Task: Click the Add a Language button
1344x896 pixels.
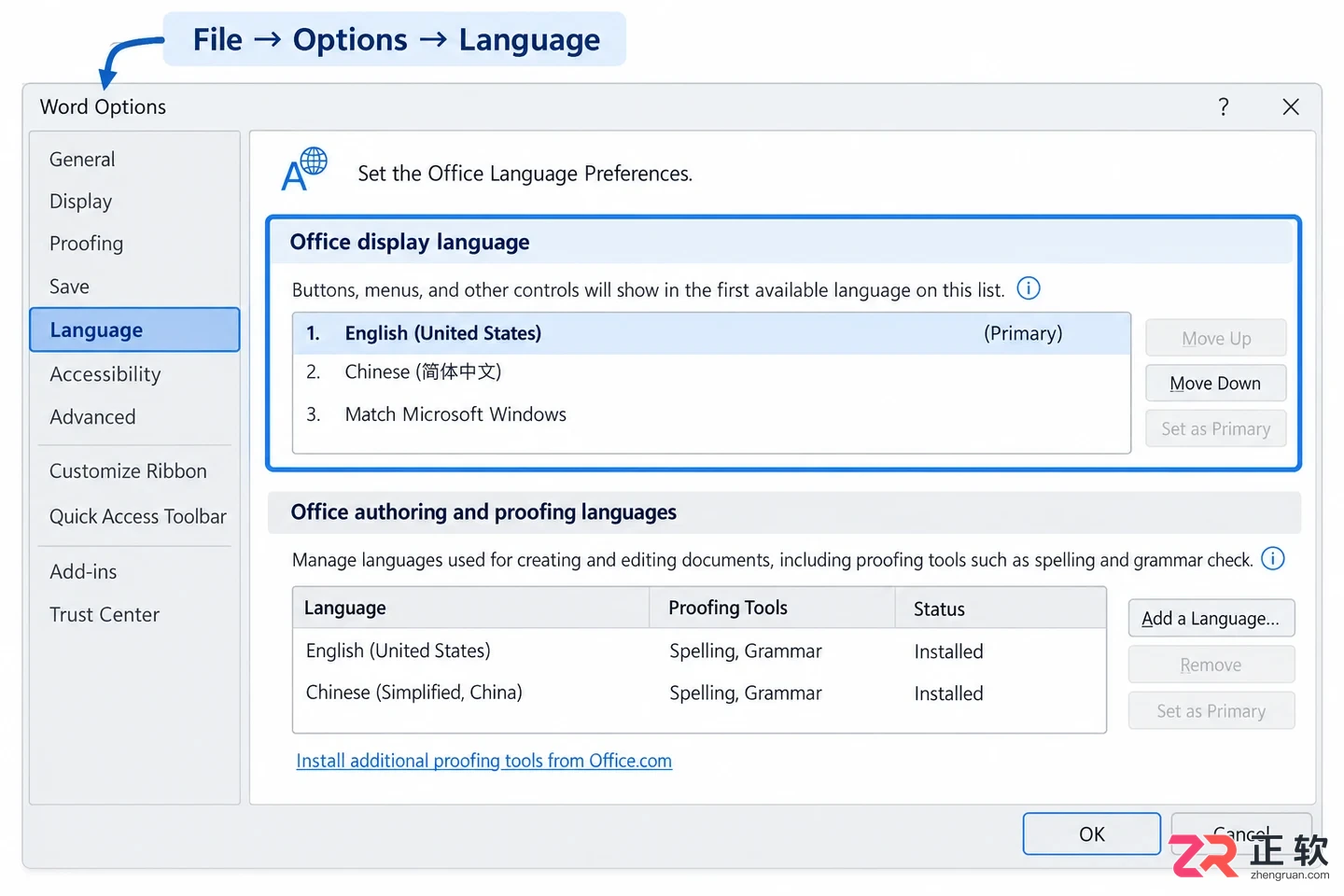Action: click(1211, 619)
